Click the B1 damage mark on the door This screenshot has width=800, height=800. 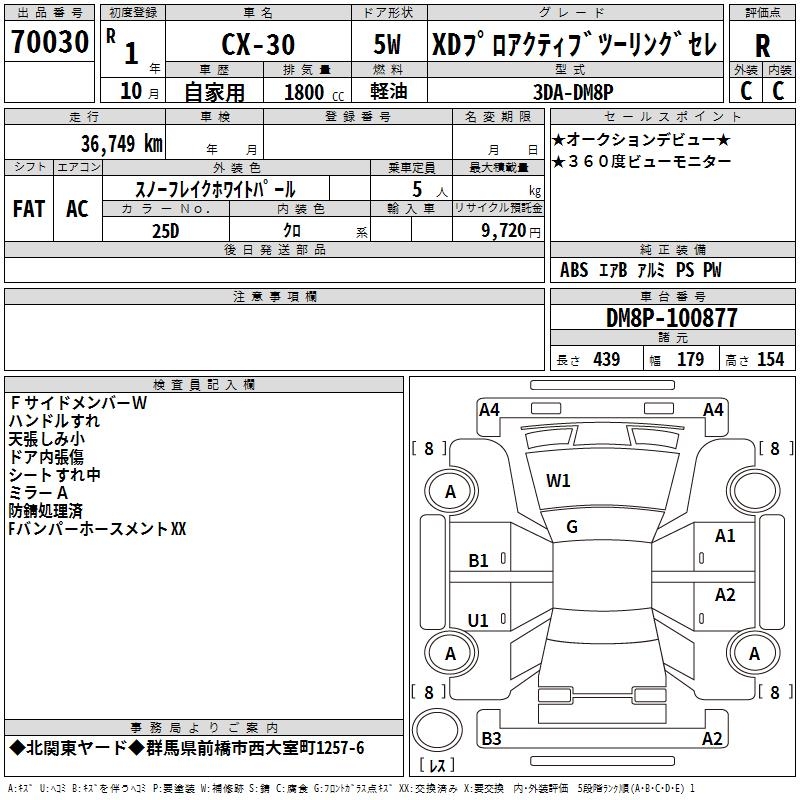479,561
